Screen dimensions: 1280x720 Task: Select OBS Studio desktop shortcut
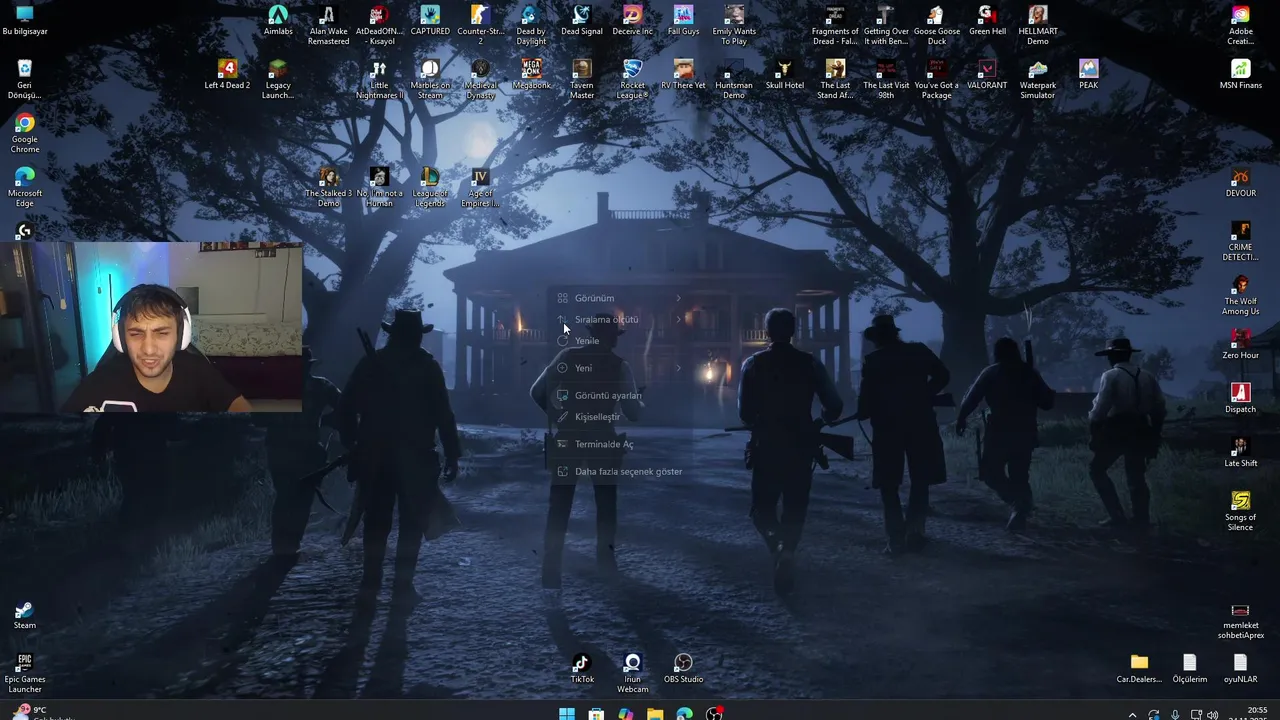point(683,668)
